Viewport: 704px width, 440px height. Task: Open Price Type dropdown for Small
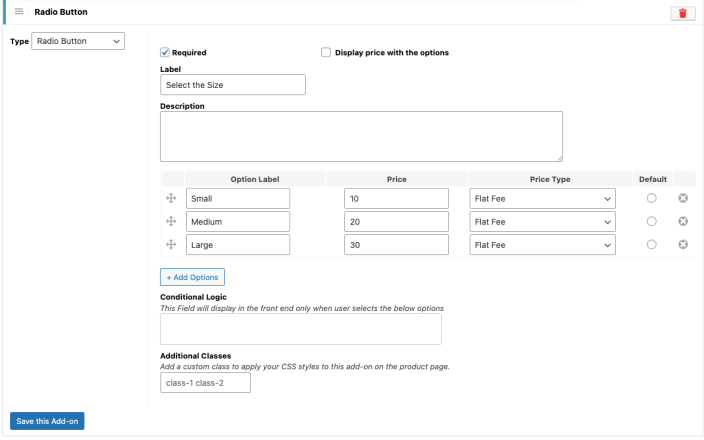pos(543,199)
